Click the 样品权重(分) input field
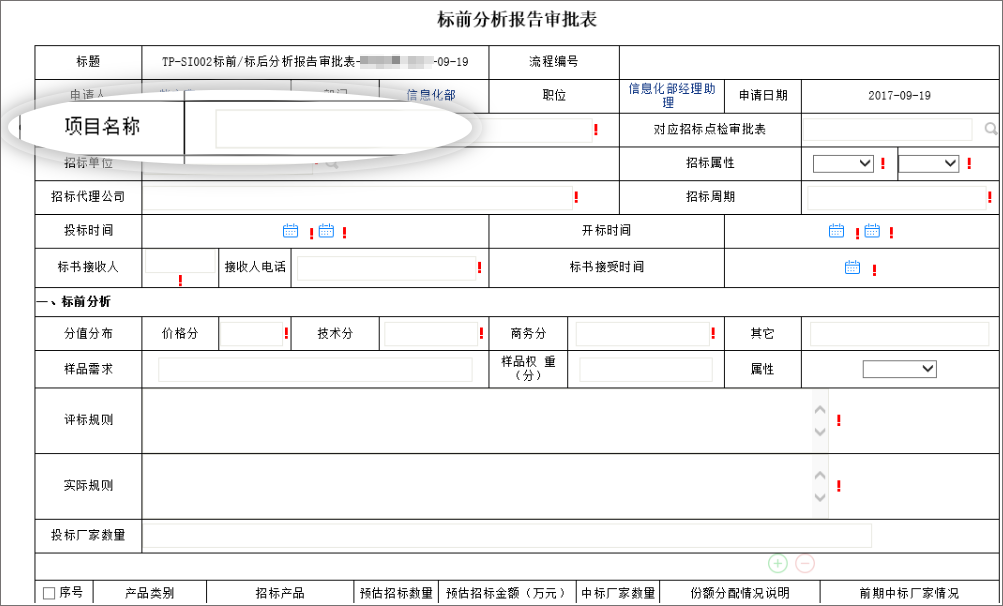Image resolution: width=1003 pixels, height=606 pixels. 645,370
